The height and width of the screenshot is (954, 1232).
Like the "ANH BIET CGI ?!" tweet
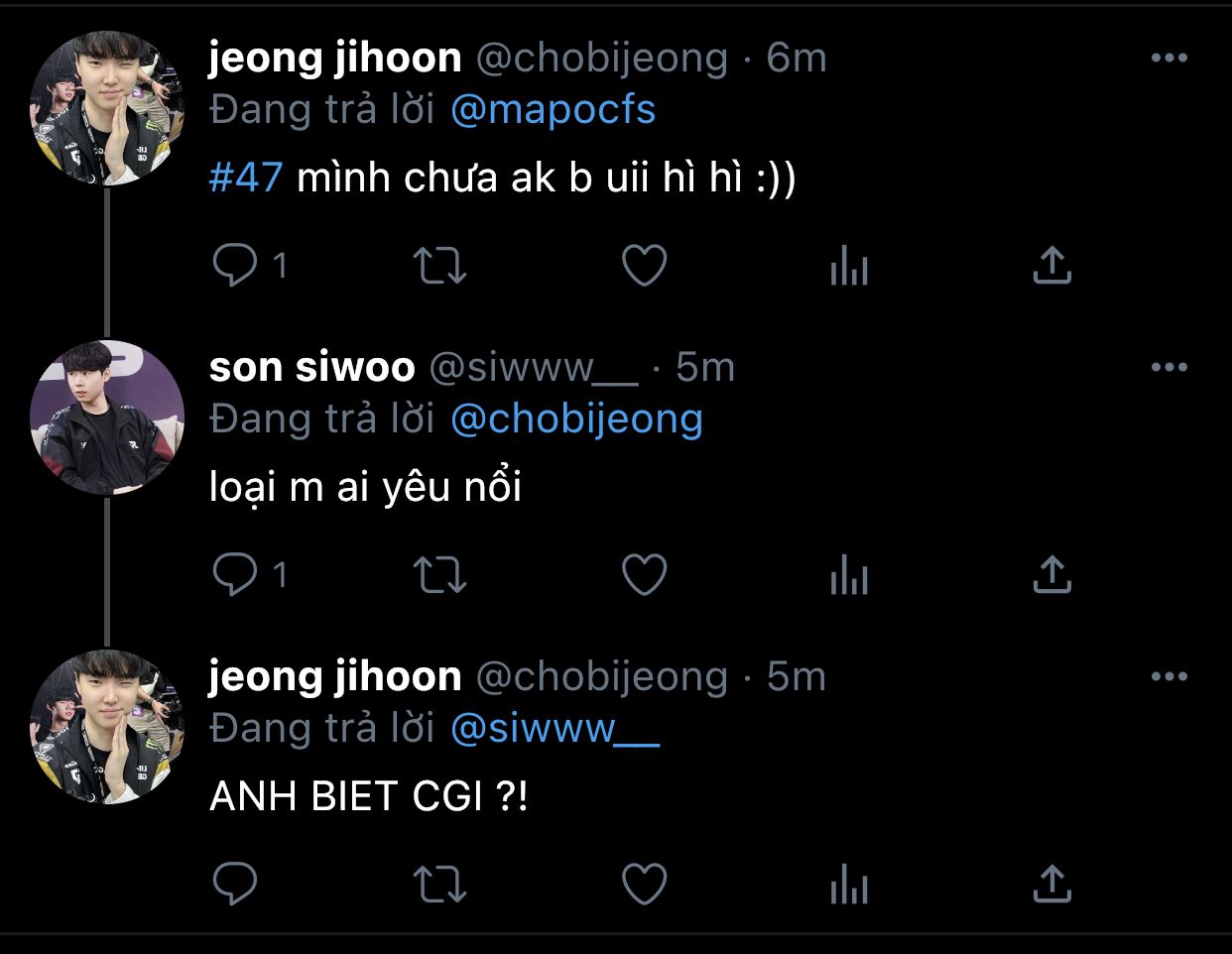pyautogui.click(x=644, y=884)
